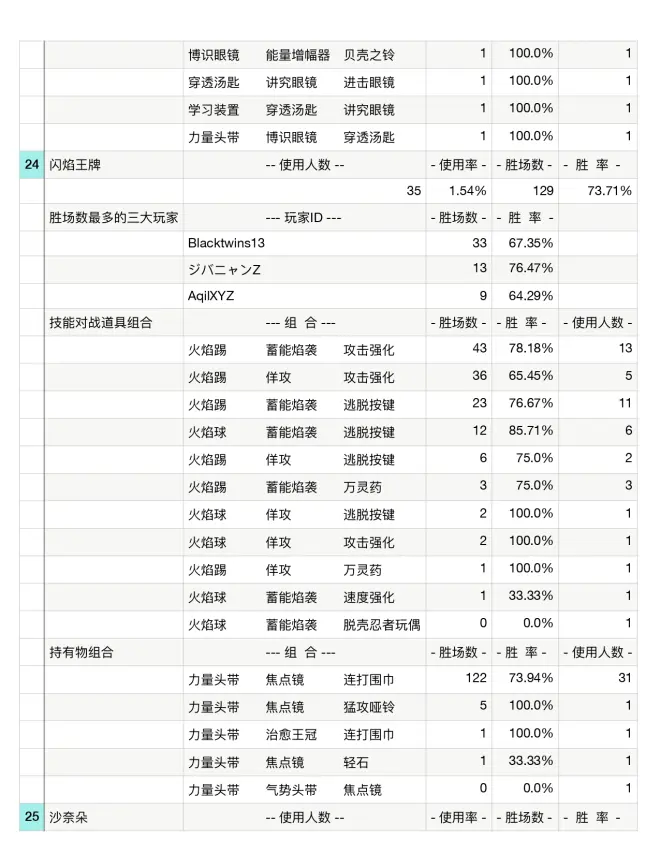660x854 pixels.
Task: Click the 胜场数最多的三大玩家 section header
Action: point(114,216)
